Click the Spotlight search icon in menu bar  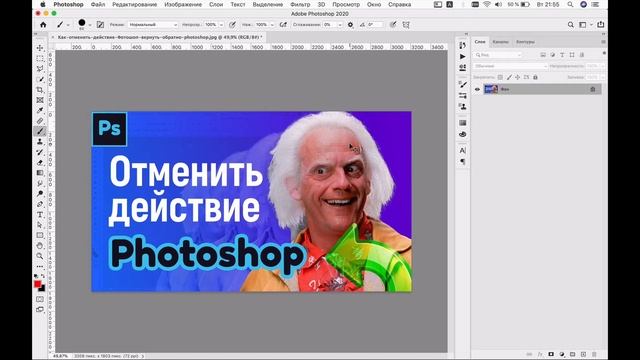coord(570,4)
